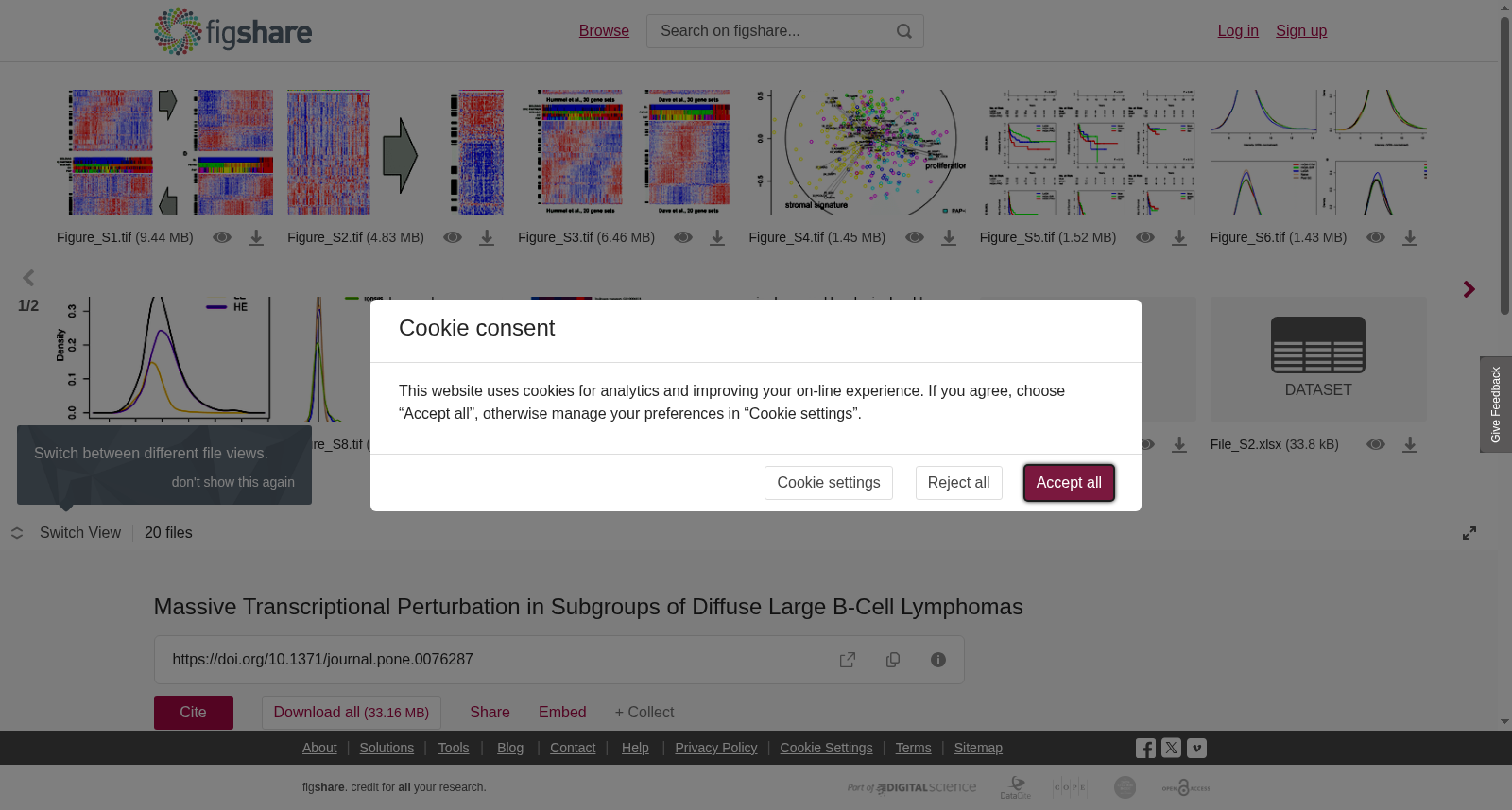Go to previous page of files arrow
This screenshot has height=810, width=1512.
[28, 278]
